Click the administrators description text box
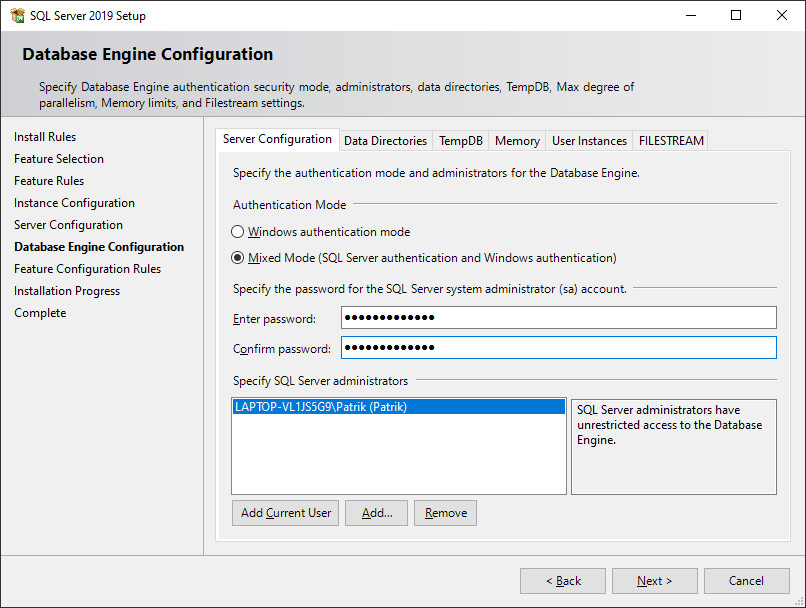The image size is (806, 608). pyautogui.click(x=673, y=447)
